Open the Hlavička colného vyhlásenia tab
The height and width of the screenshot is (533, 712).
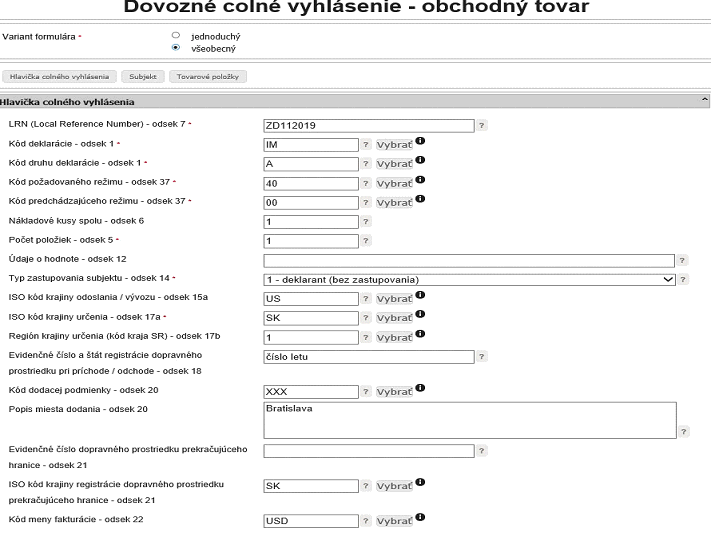59,77
